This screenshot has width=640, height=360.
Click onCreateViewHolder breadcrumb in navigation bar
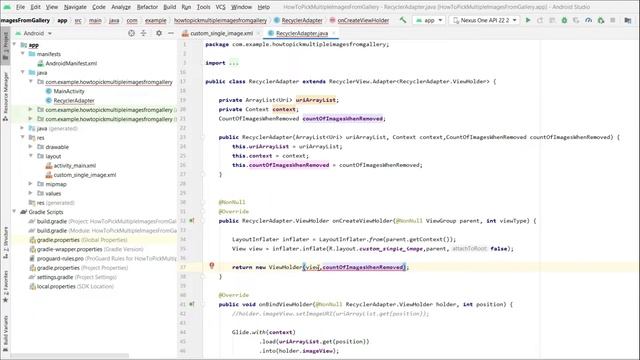pyautogui.click(x=363, y=20)
